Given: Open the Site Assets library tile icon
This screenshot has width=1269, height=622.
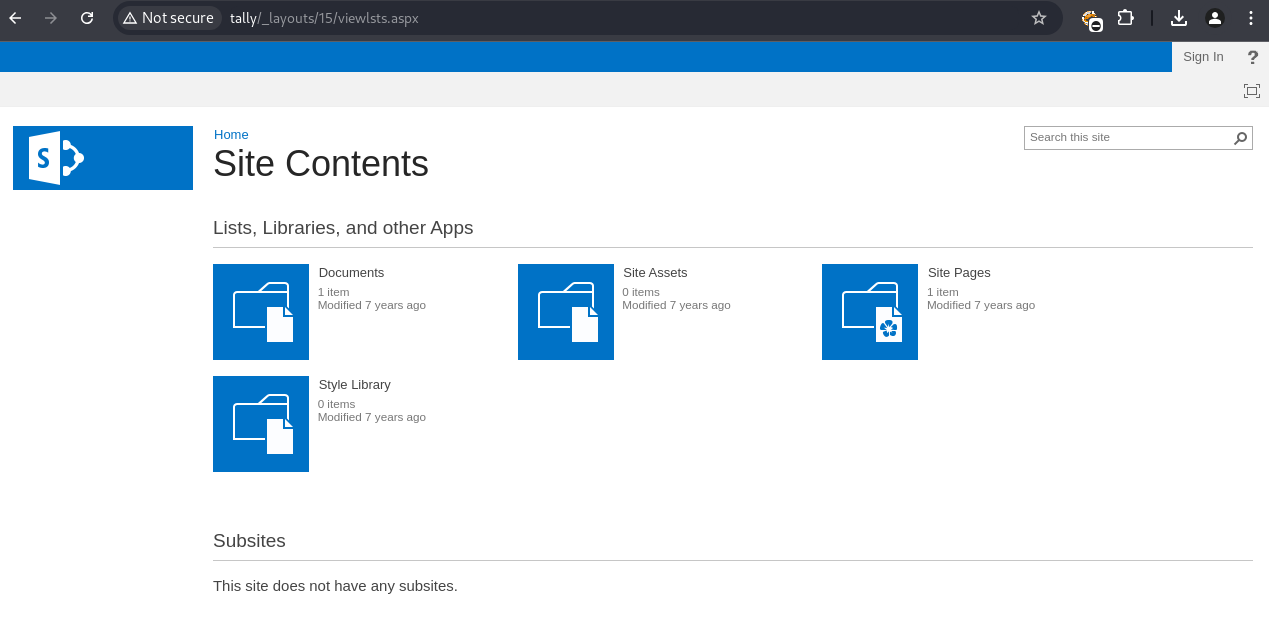Looking at the screenshot, I should click(565, 312).
